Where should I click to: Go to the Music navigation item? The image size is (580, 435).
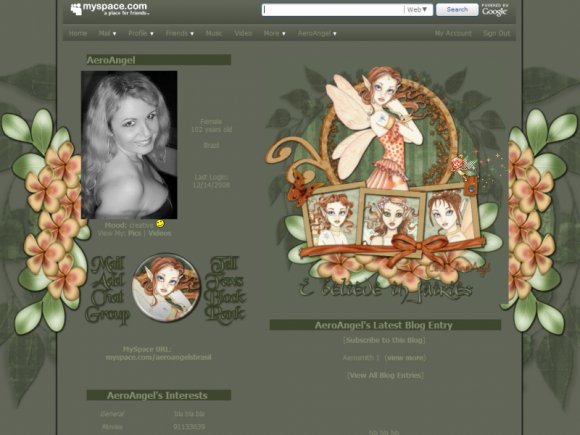click(x=214, y=33)
